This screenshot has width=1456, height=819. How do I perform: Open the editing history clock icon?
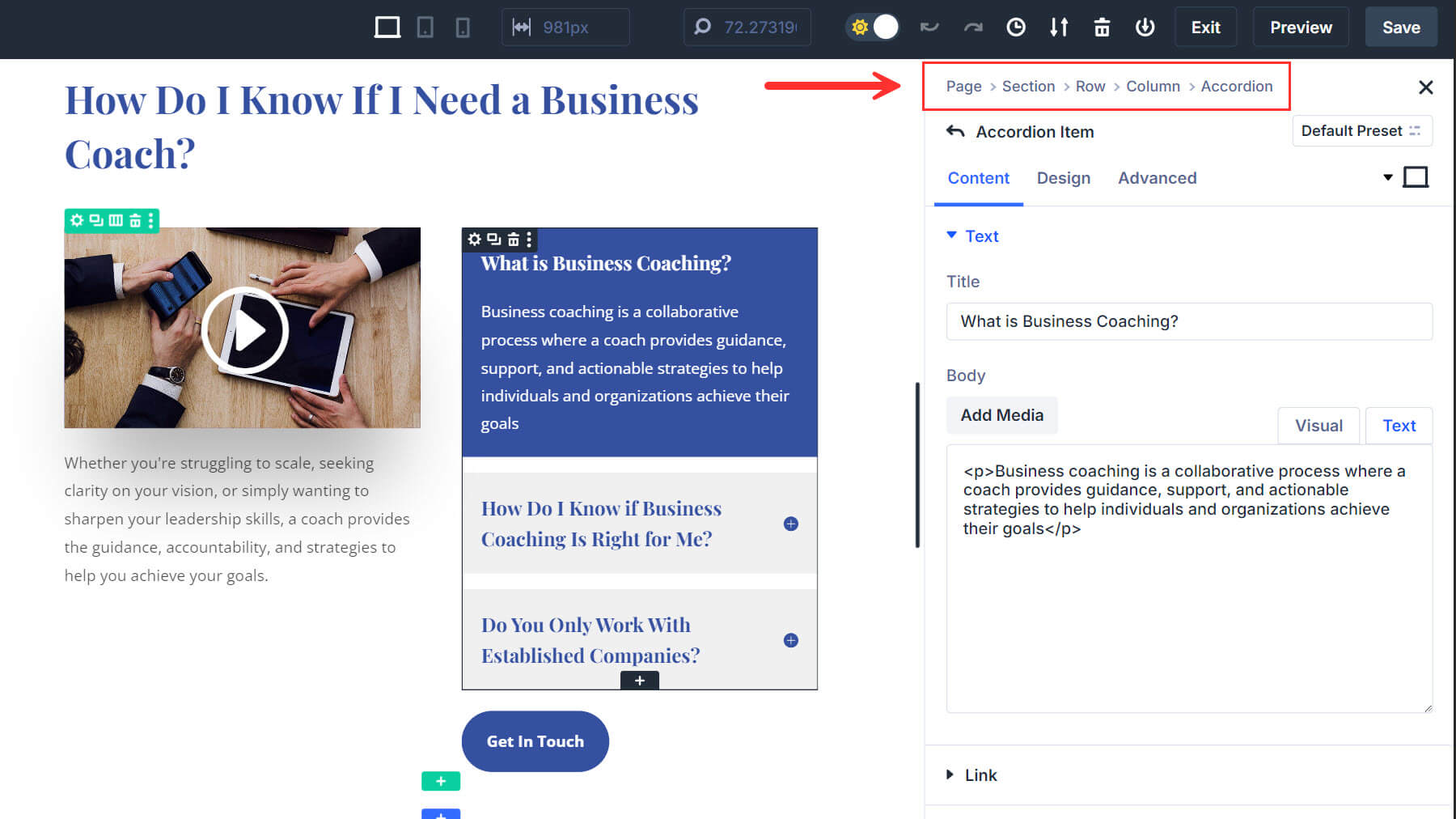(x=1016, y=27)
